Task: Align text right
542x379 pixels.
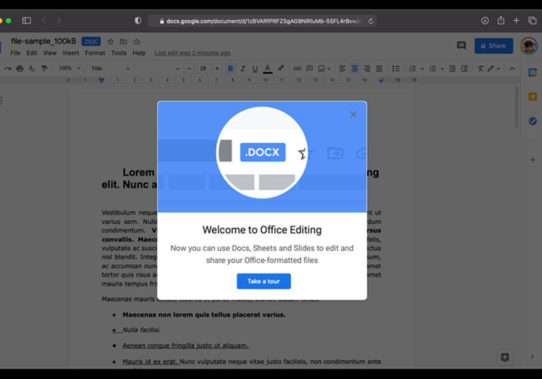Action: pos(367,68)
